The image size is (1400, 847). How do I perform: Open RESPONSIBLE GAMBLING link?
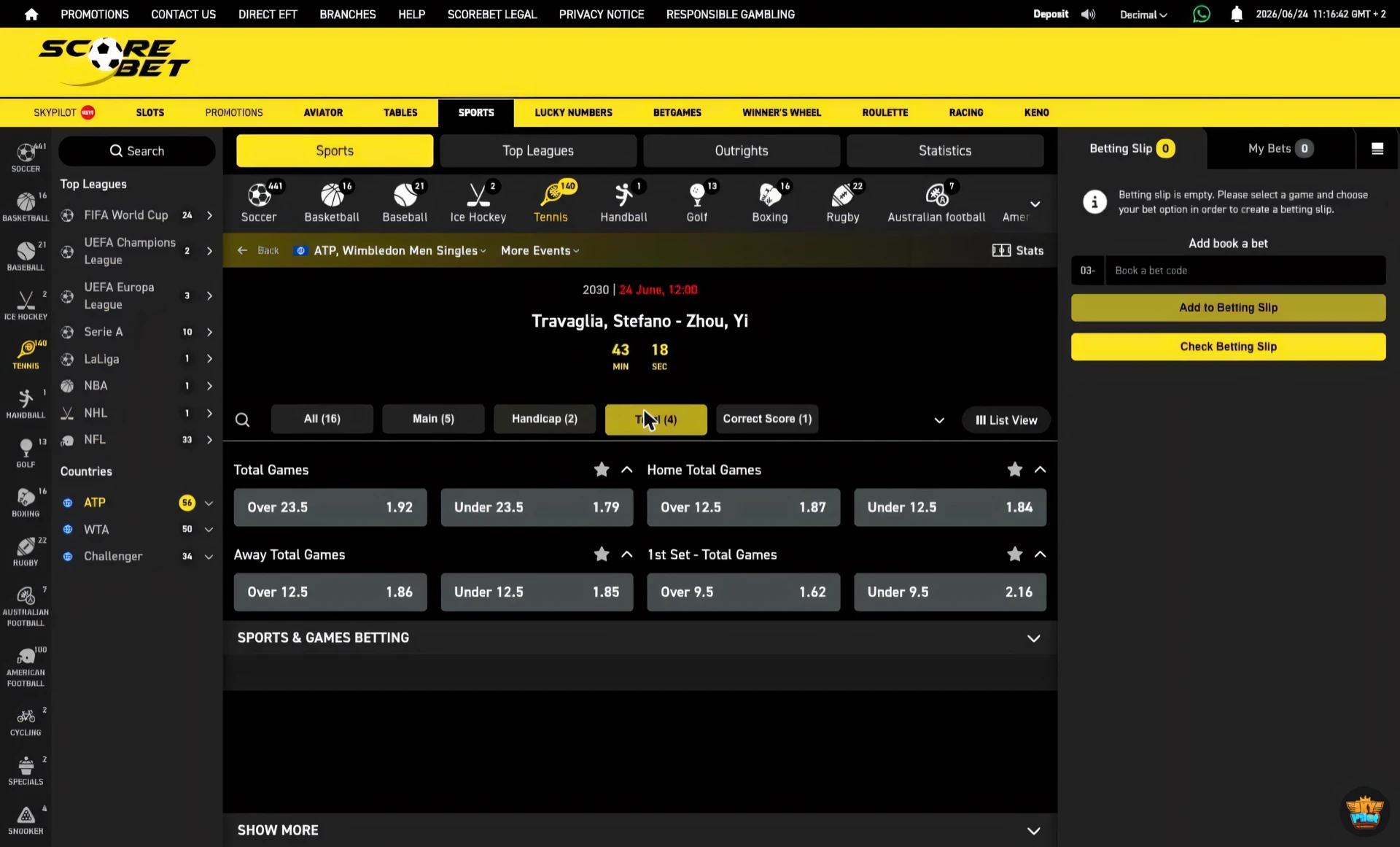click(730, 14)
